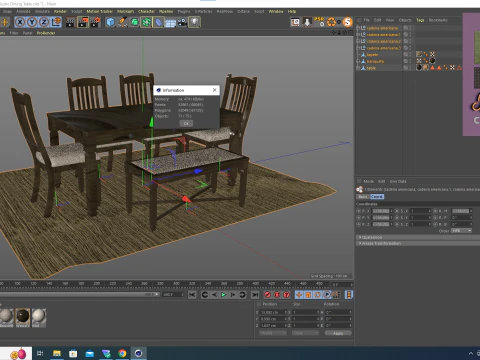The height and width of the screenshot is (360, 480).
Task: Go to end of timeline
Action: 255,295
